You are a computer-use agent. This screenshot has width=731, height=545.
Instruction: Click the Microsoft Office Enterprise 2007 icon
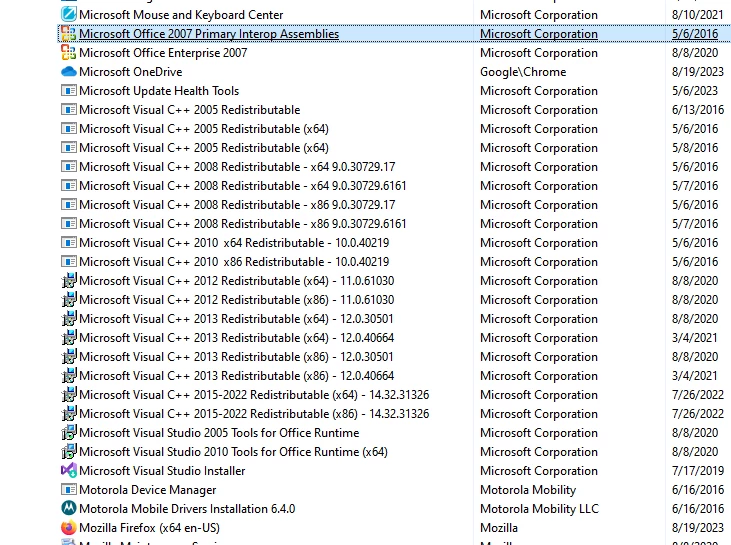click(x=69, y=53)
